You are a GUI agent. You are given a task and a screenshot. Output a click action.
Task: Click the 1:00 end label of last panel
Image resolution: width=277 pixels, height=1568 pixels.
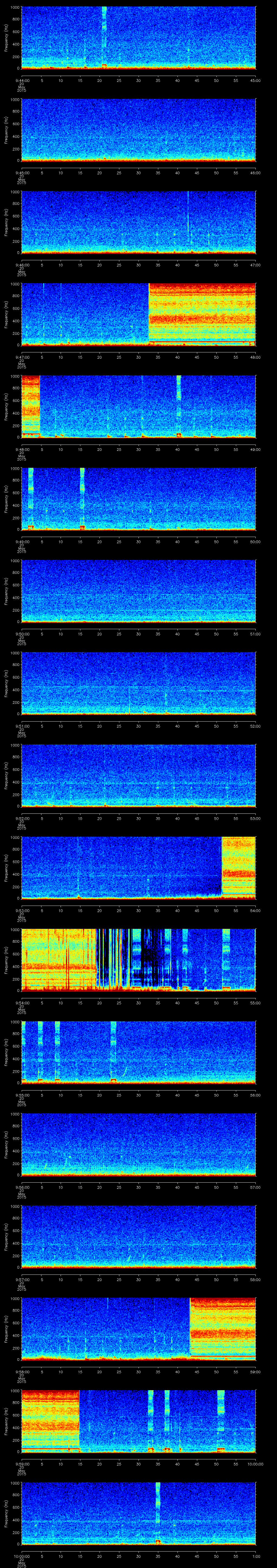pos(256,1556)
